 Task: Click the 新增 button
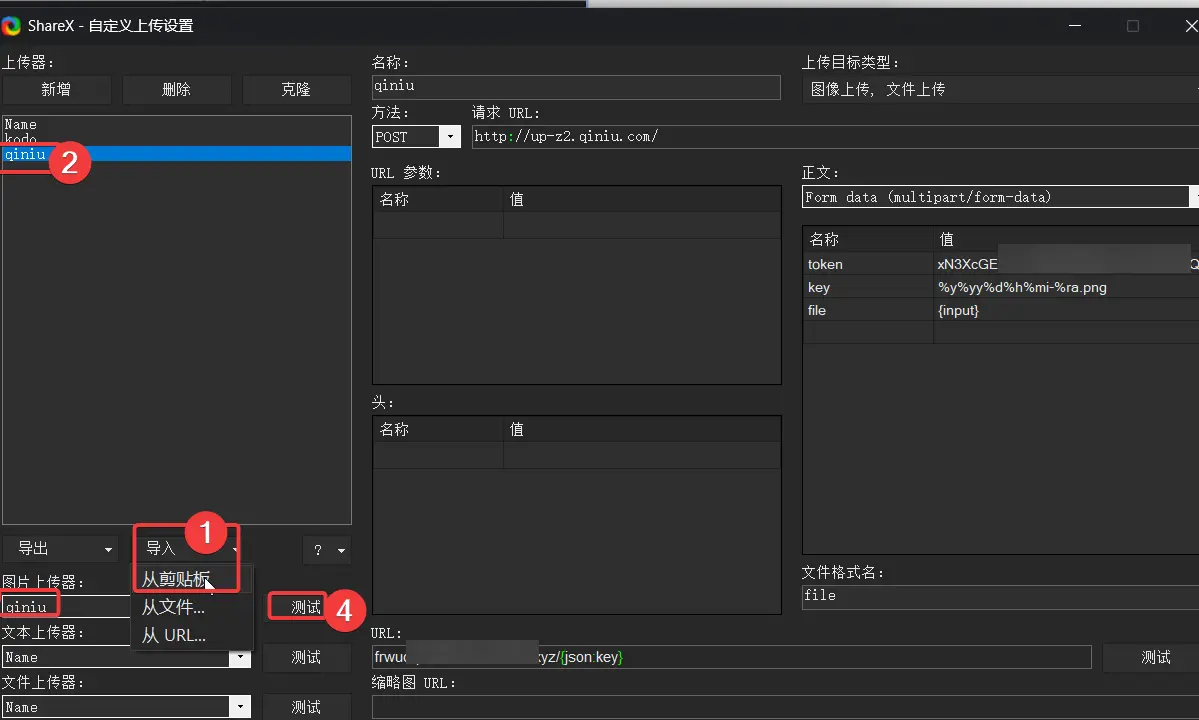coord(56,89)
